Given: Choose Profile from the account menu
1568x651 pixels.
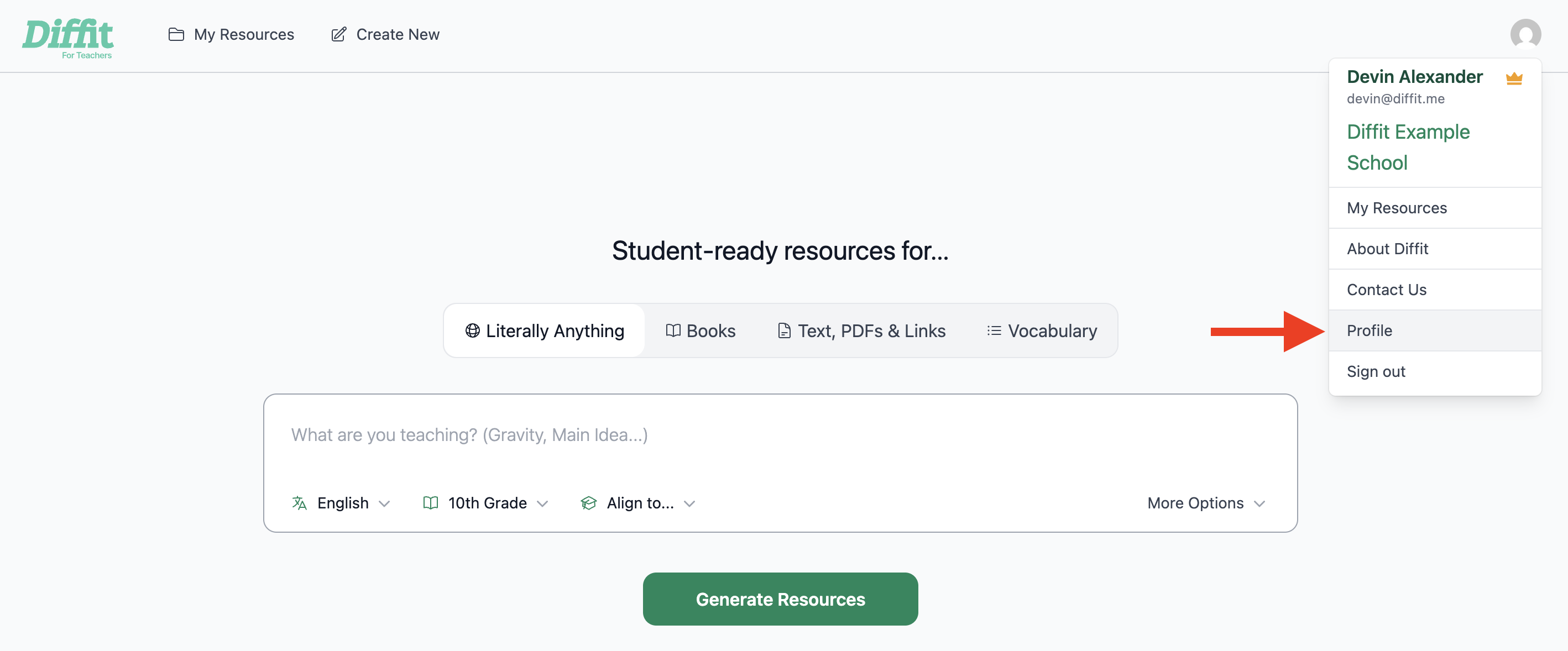Looking at the screenshot, I should point(1369,330).
